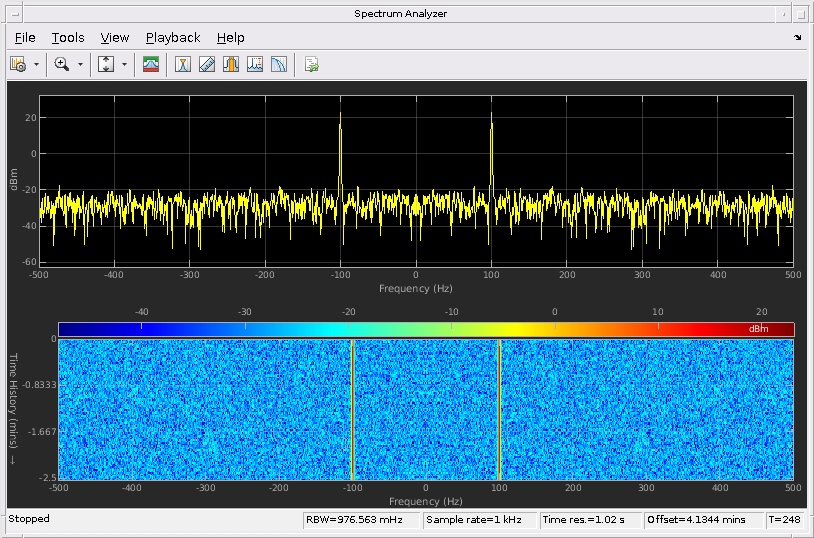
Task: Enable the peak finder tool
Action: (x=255, y=64)
